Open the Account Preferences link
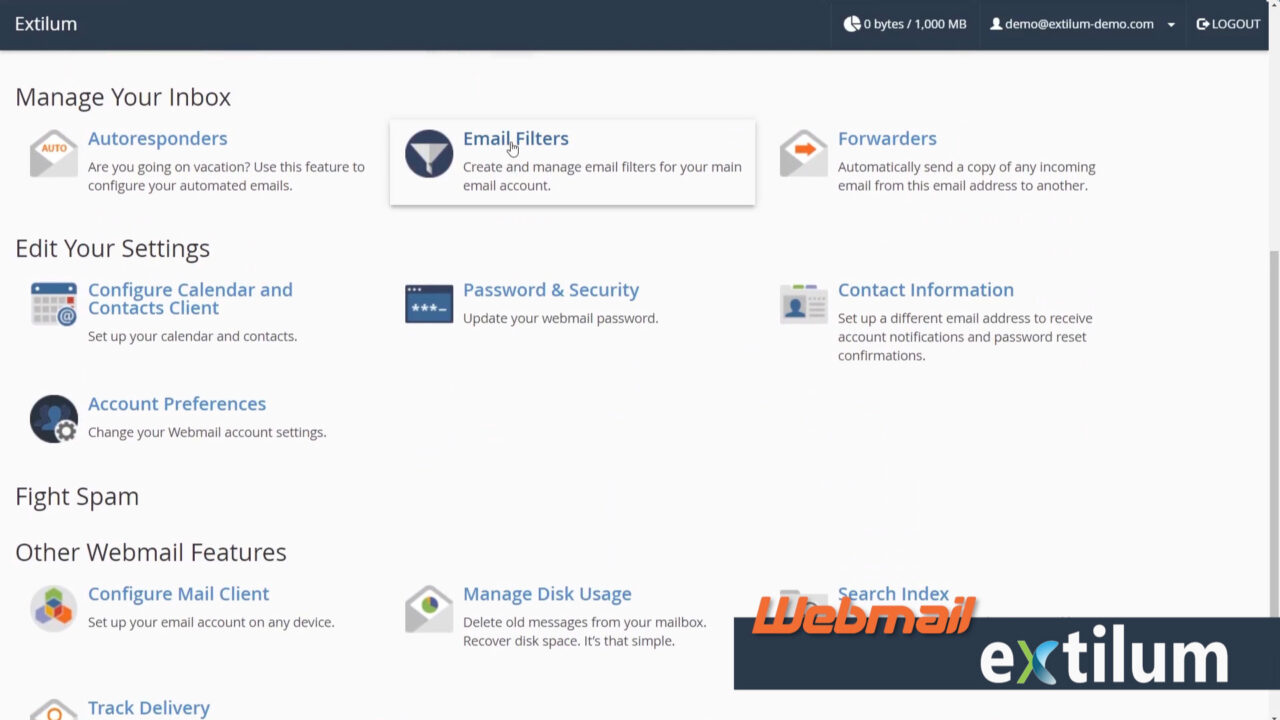Screen dimensions: 1280x720 coord(177,403)
